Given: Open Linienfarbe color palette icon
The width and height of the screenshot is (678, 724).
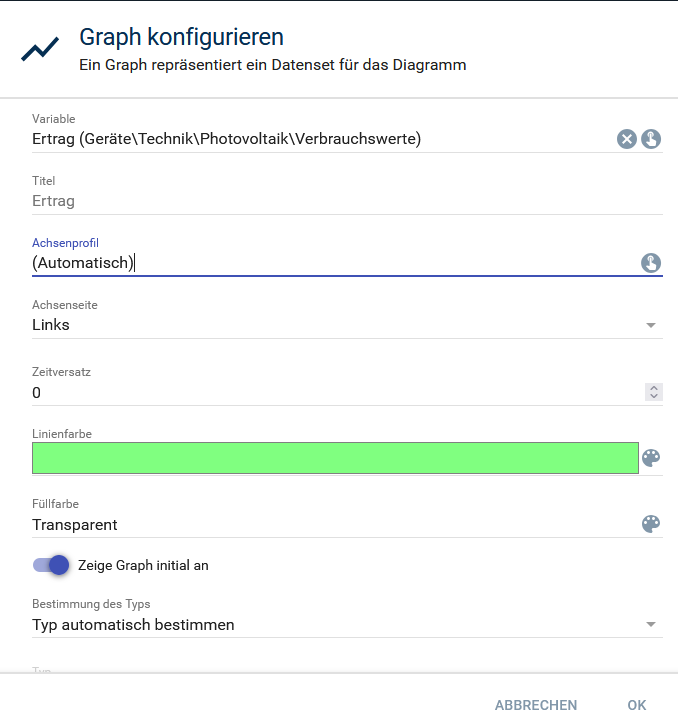Looking at the screenshot, I should click(651, 458).
